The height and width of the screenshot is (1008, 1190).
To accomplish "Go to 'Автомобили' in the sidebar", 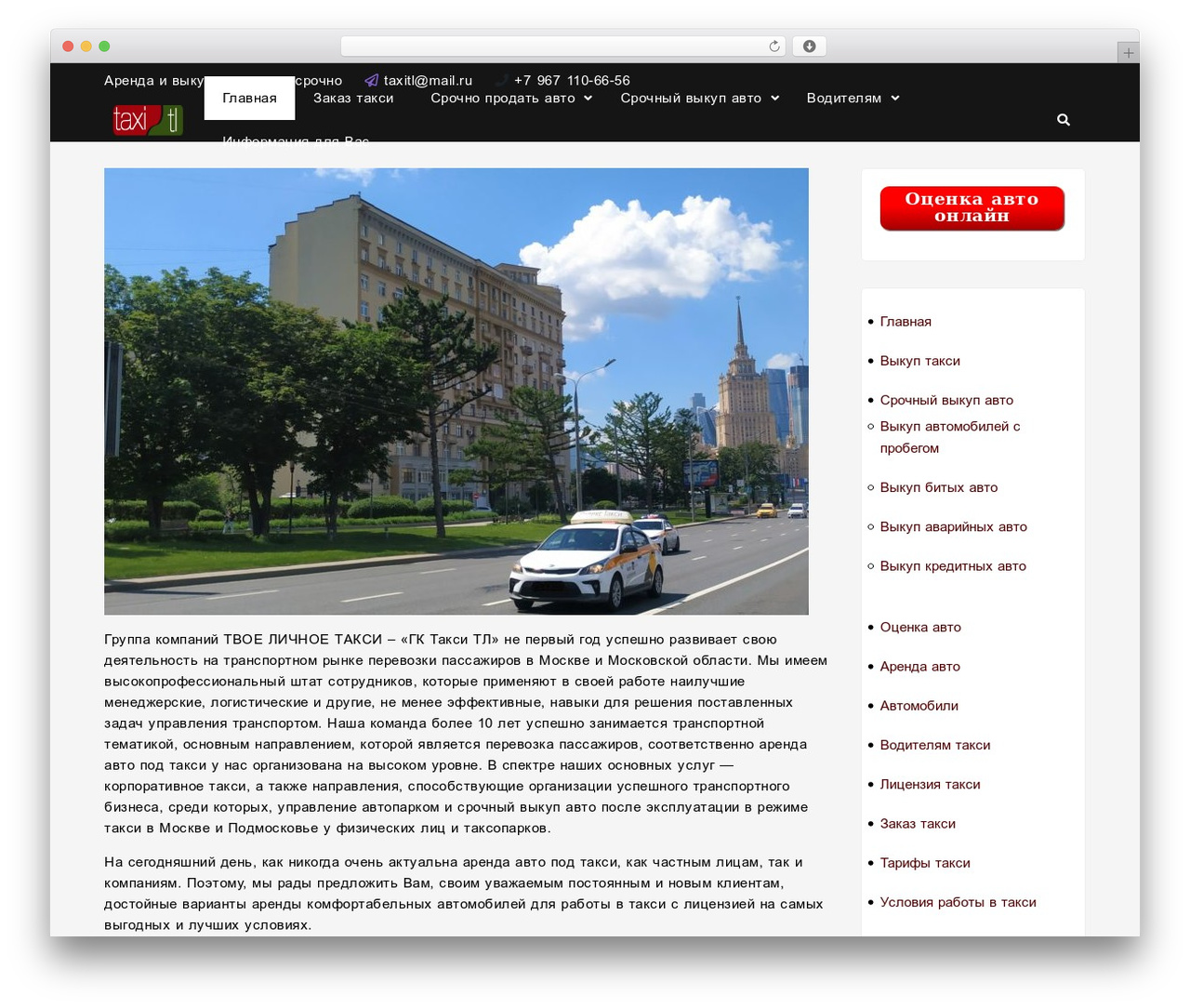I will pyautogui.click(x=919, y=705).
